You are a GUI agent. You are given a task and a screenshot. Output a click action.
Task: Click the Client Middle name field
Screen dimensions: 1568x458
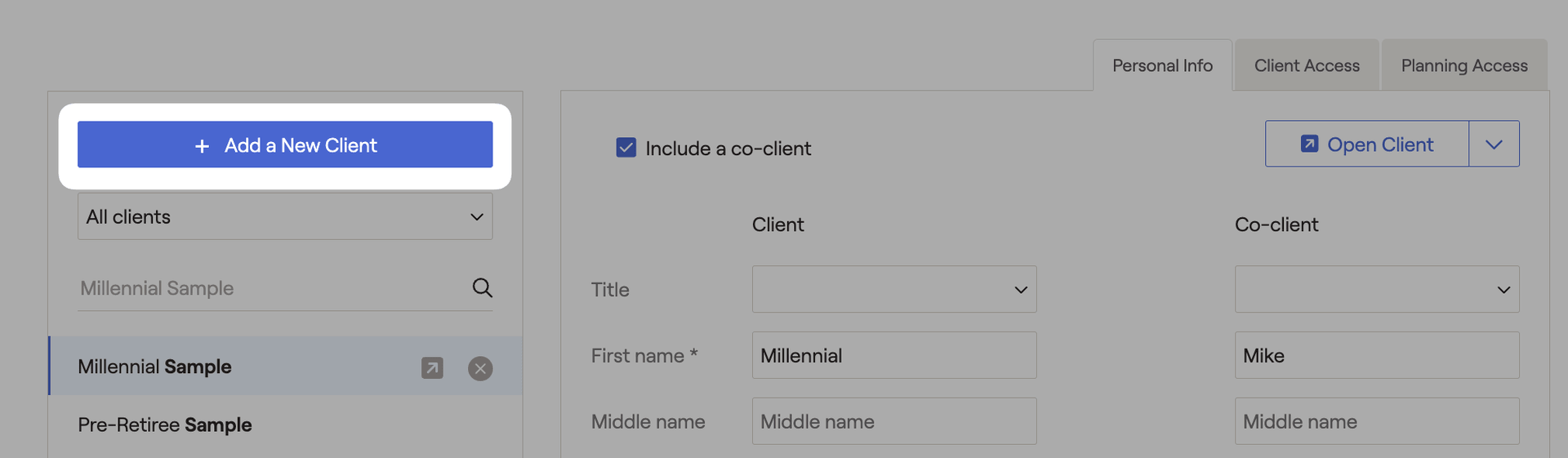tap(894, 421)
